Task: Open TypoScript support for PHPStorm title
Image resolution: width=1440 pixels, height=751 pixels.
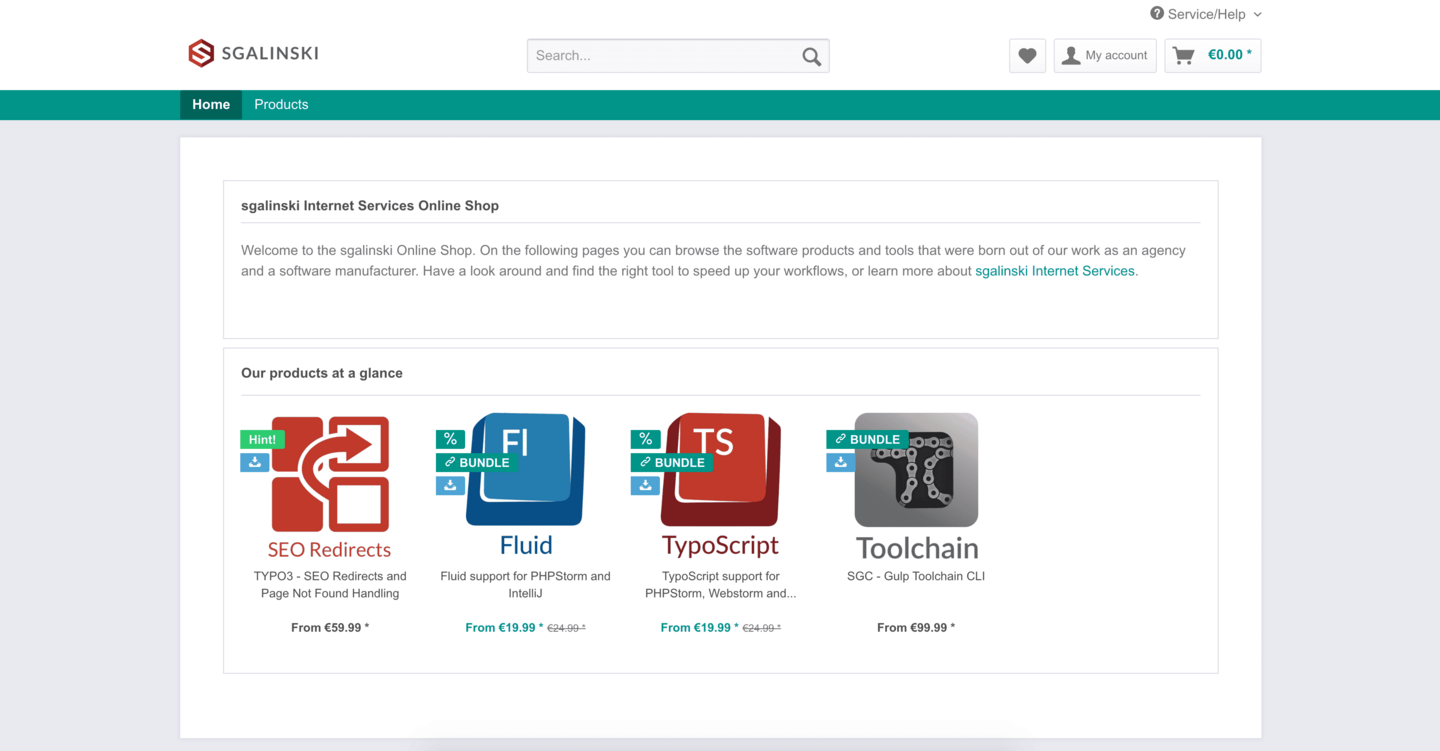Action: [720, 585]
